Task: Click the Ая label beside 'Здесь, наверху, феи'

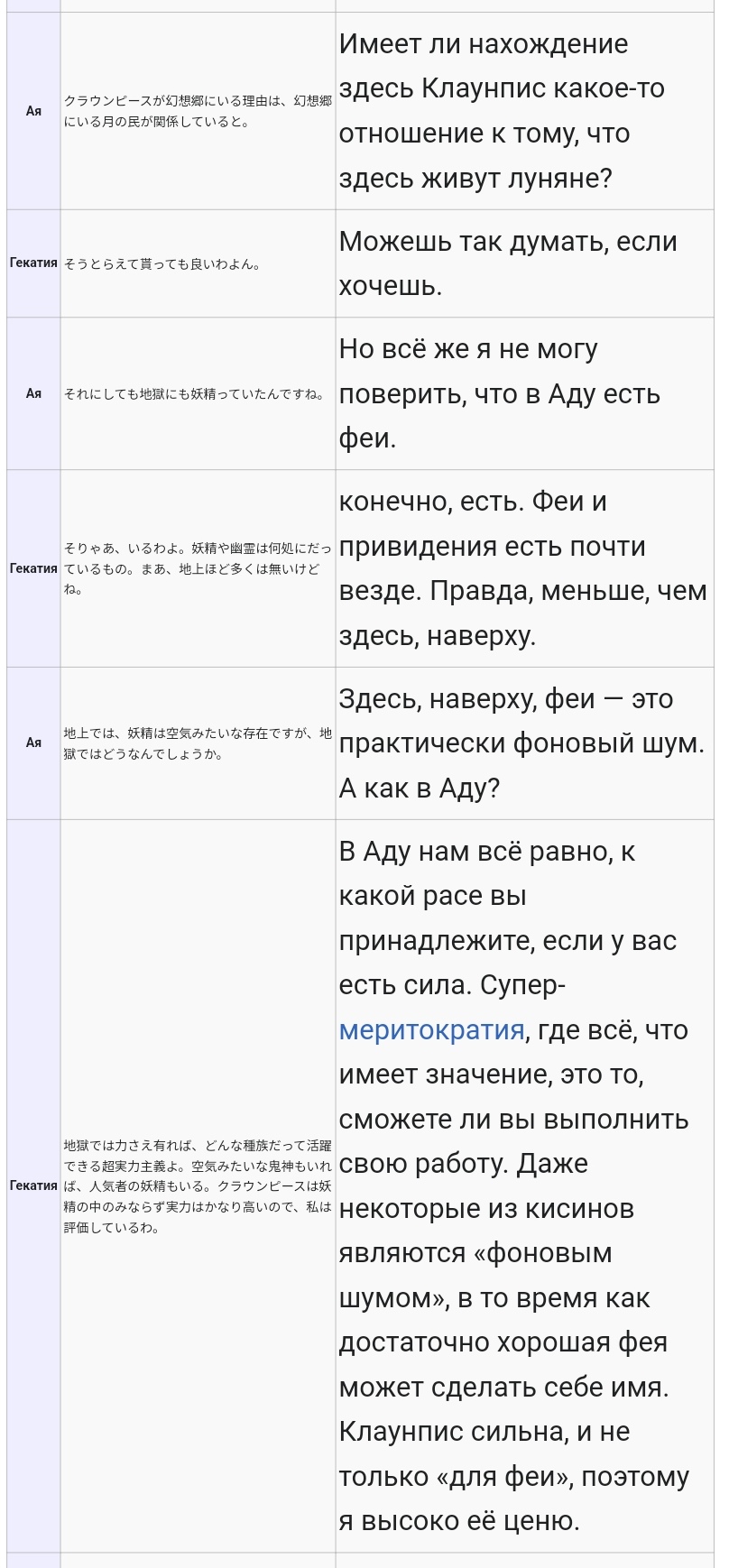Action: pos(33,742)
